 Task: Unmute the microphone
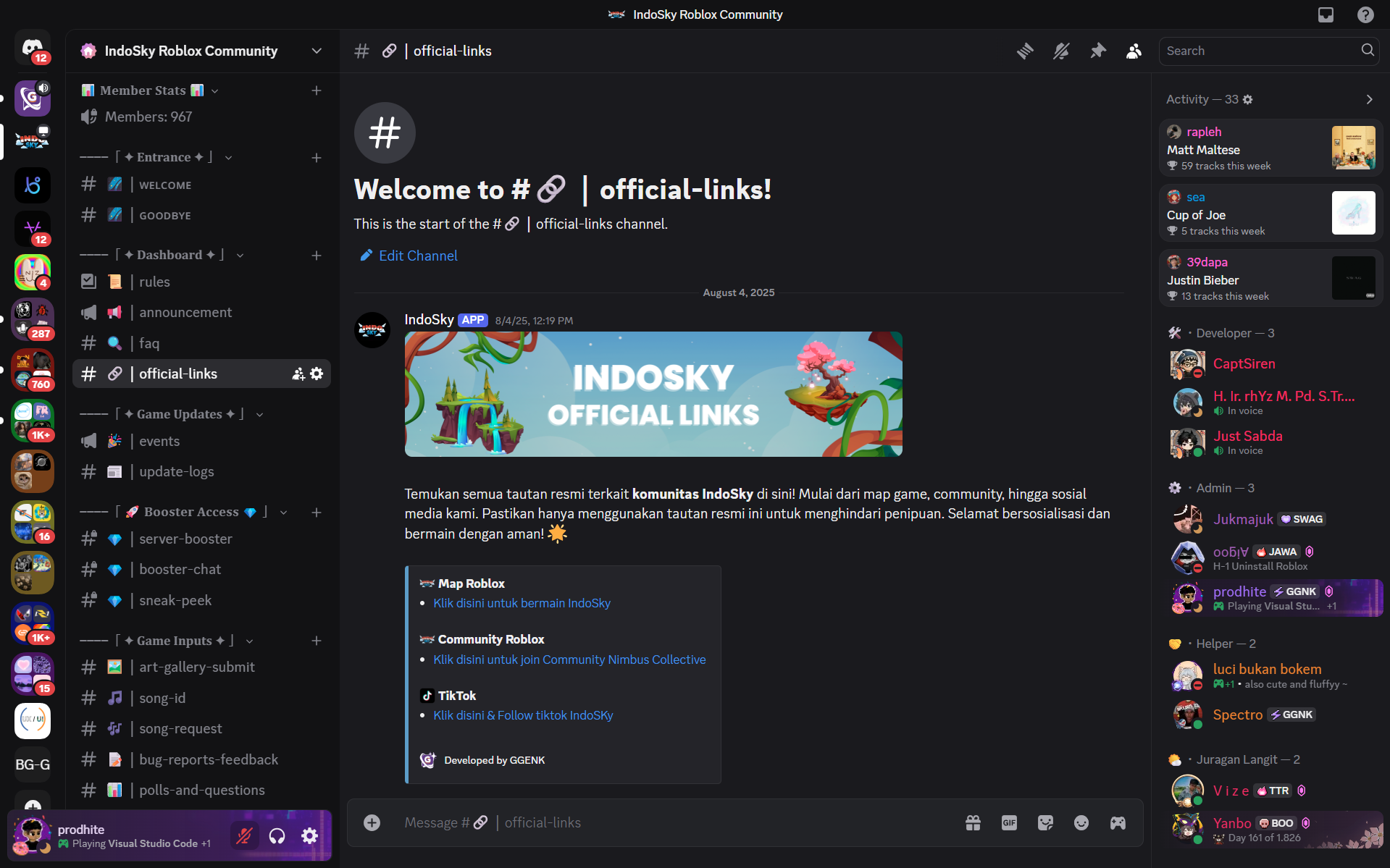[244, 836]
